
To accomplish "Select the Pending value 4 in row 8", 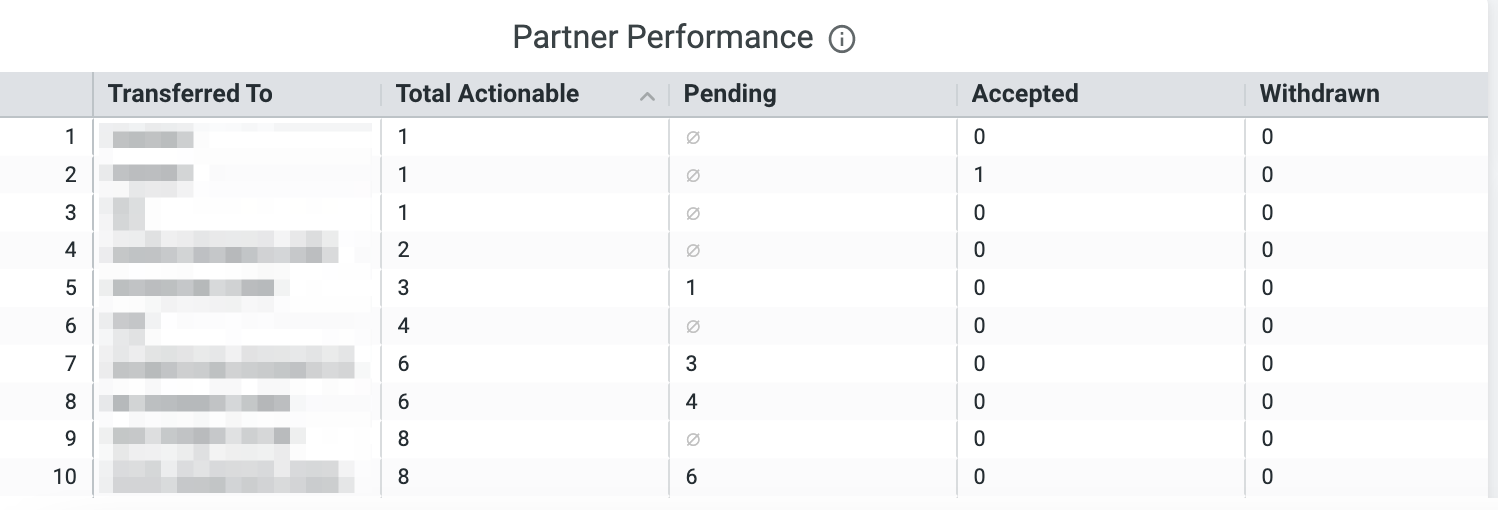I will pyautogui.click(x=691, y=401).
